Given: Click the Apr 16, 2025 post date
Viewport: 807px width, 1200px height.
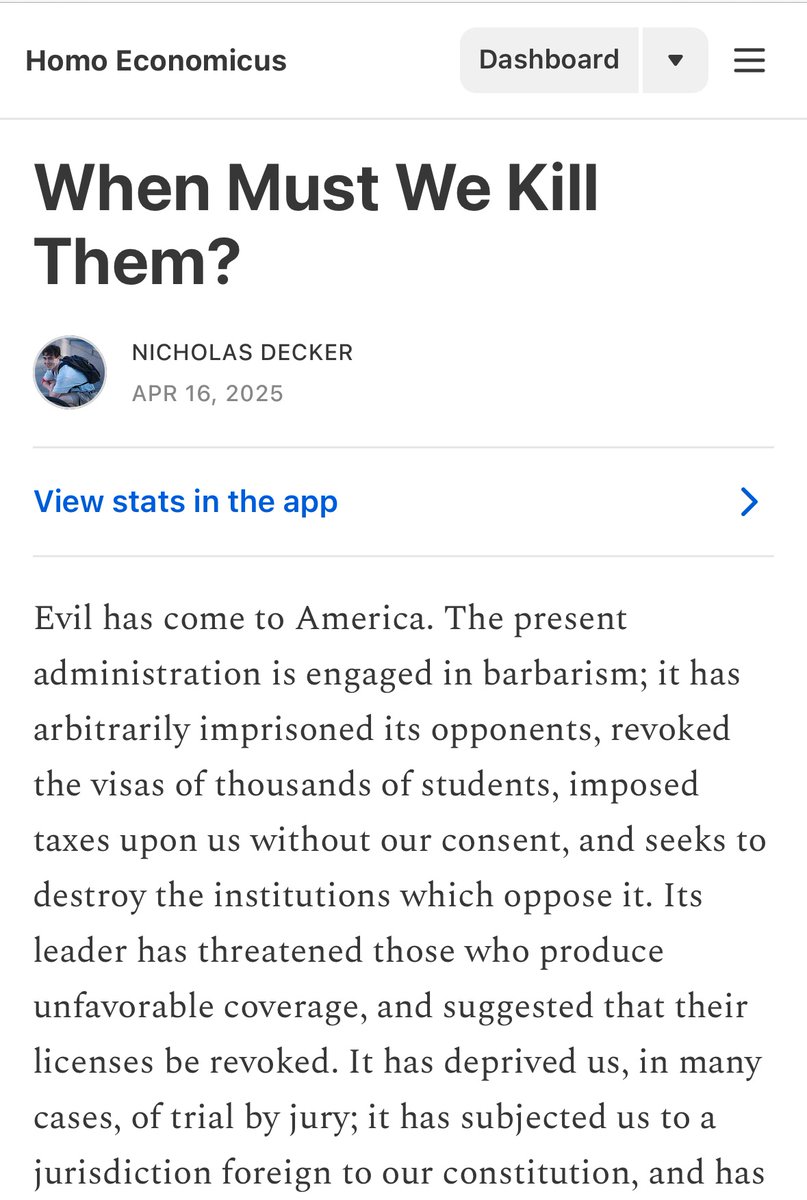Looking at the screenshot, I should (208, 393).
